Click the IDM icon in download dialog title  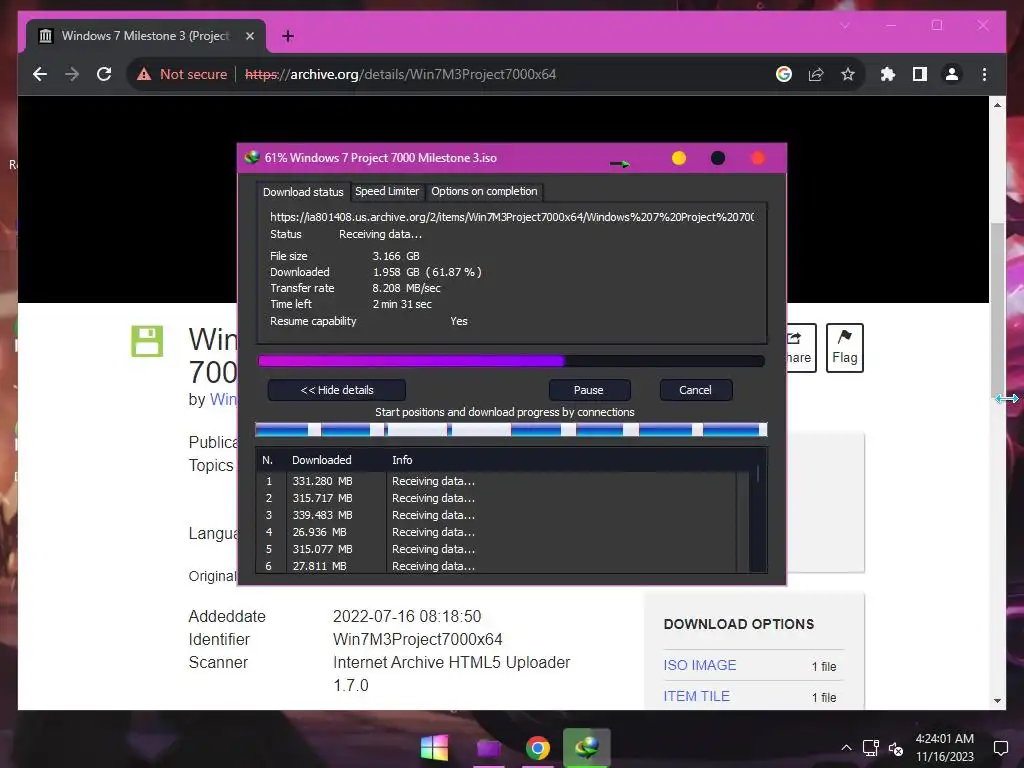coord(251,157)
